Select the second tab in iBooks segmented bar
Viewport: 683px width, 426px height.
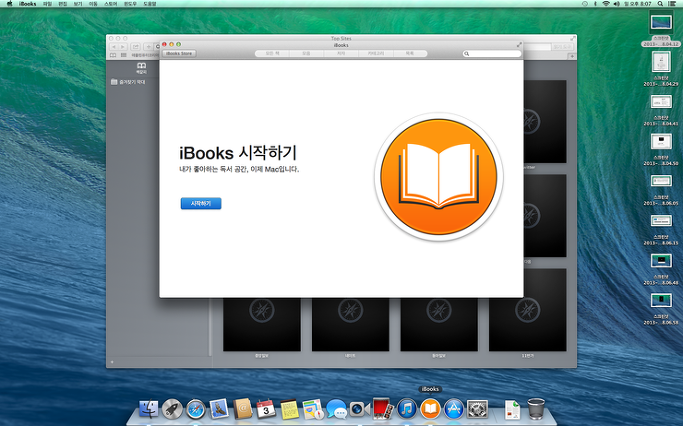coord(306,54)
